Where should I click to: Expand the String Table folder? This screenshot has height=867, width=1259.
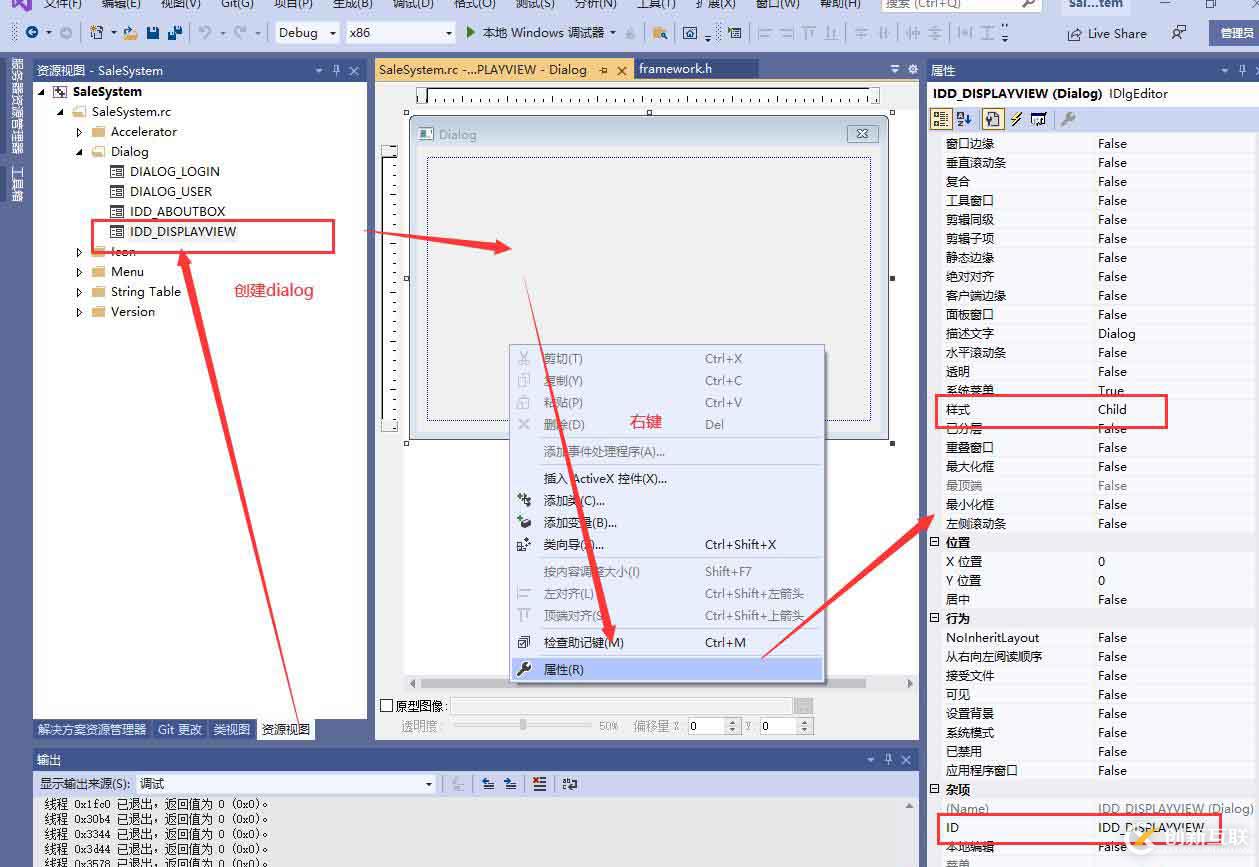(79, 292)
